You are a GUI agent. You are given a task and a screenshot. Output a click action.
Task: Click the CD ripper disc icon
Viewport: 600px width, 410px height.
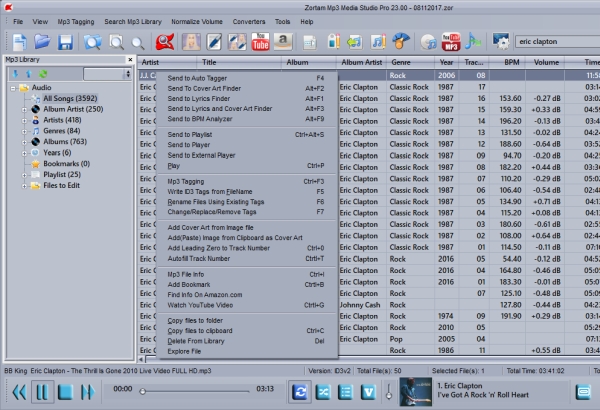(x=429, y=42)
